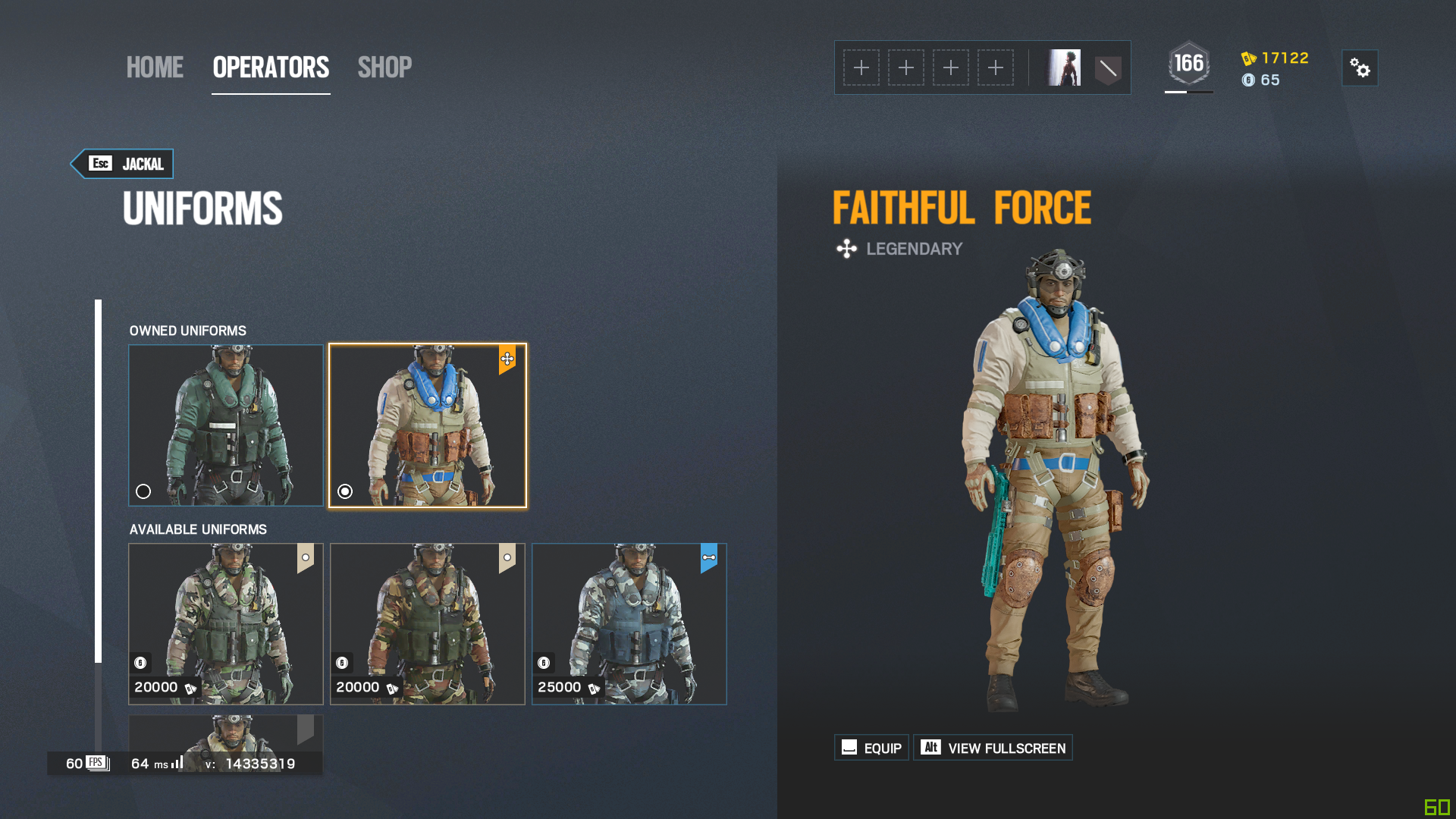Click the rank badge icon beside portrait

1108,71
